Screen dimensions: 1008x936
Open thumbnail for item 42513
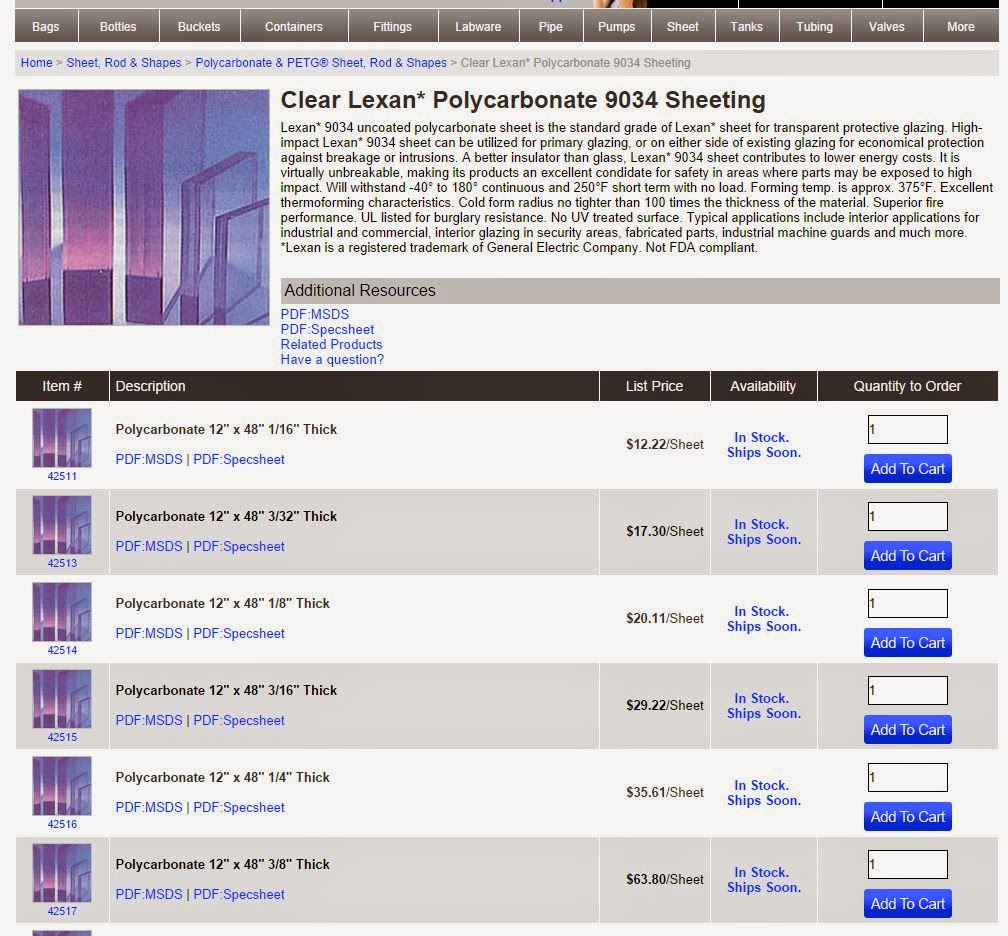62,525
